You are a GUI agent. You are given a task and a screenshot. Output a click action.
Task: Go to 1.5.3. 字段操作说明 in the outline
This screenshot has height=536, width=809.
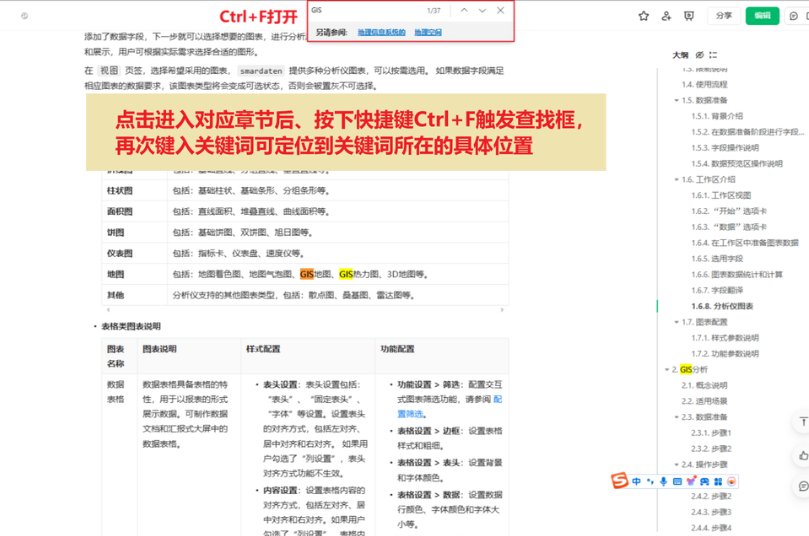(x=725, y=148)
